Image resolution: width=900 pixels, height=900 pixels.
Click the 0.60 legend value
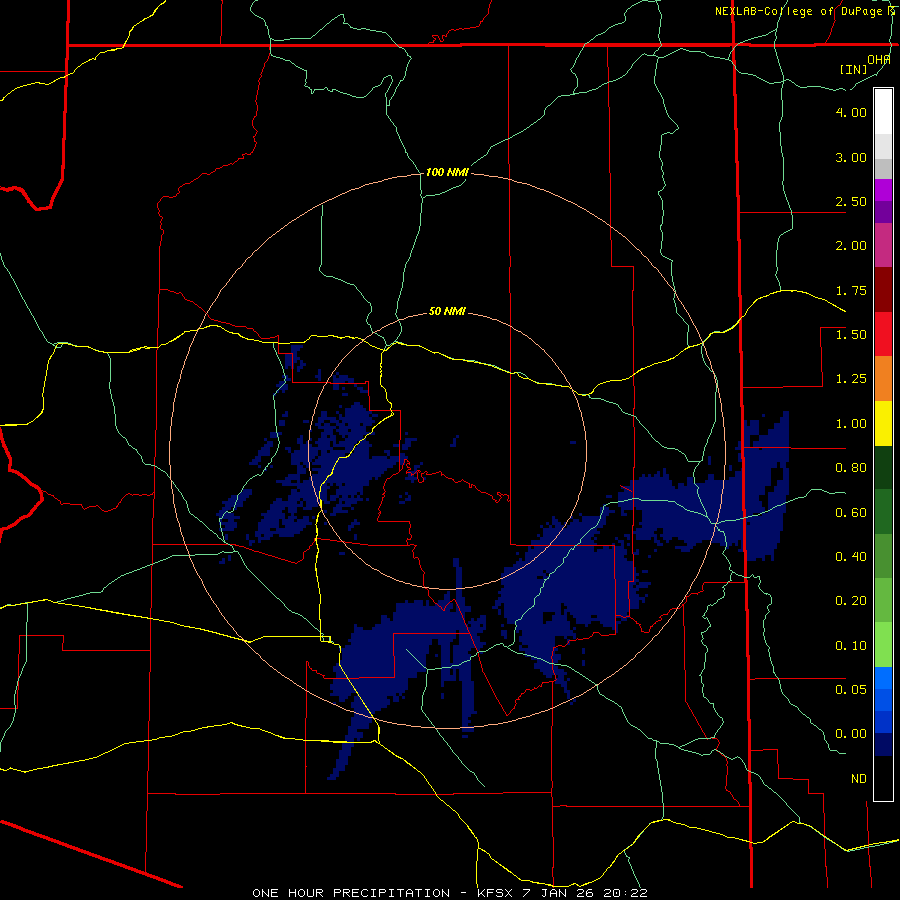pos(851,513)
